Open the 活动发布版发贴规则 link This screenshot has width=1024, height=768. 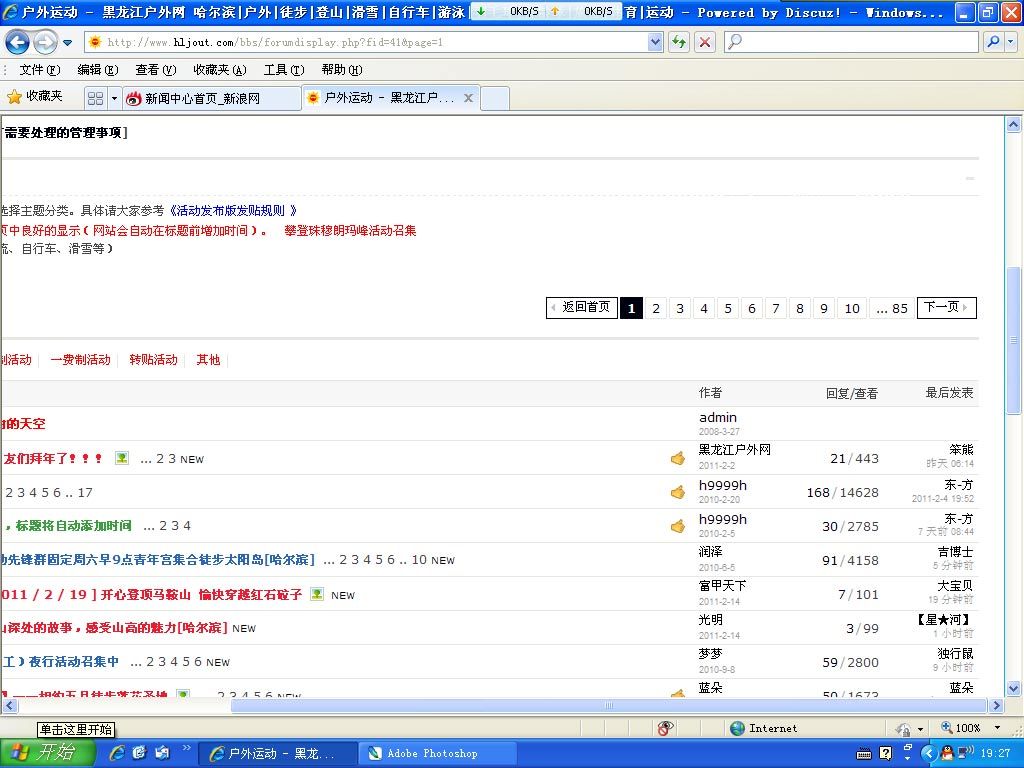232,211
